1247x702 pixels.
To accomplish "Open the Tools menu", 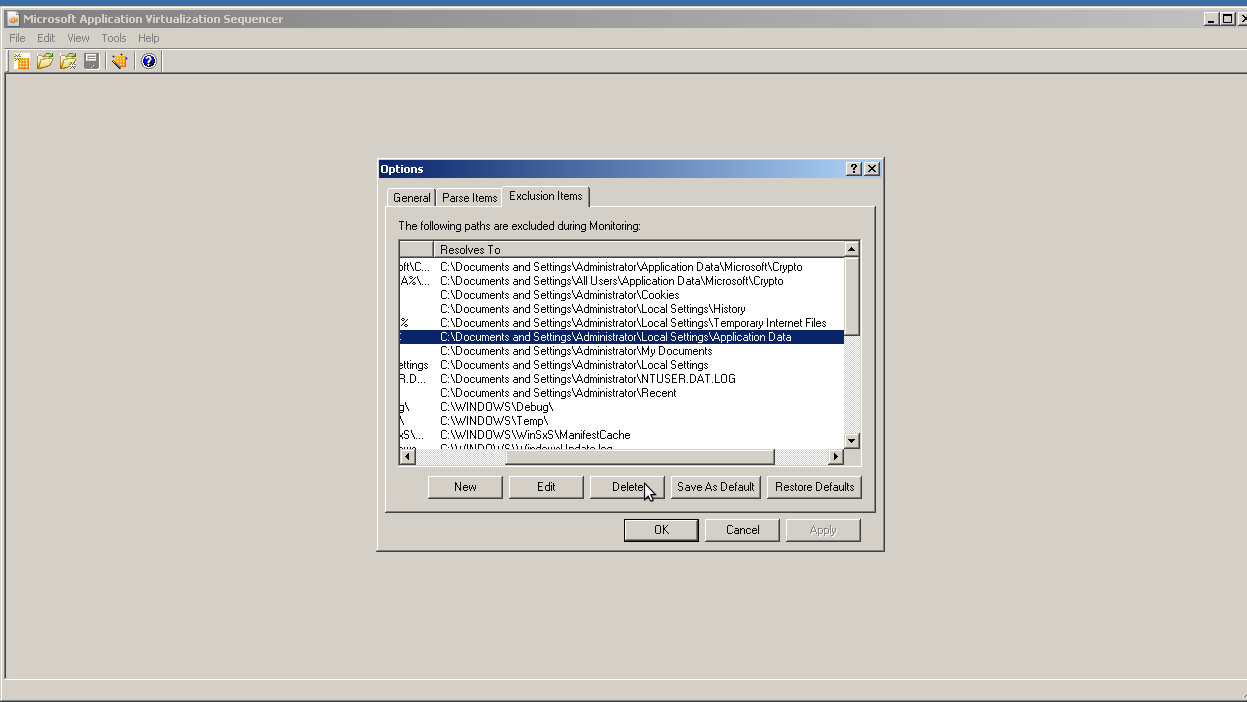I will pos(114,38).
